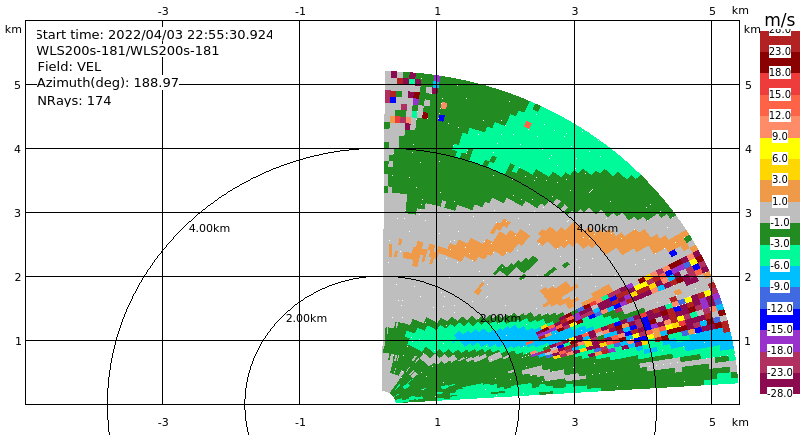The height and width of the screenshot is (435, 800).
Task: Click the 5 tick on the top axis
Action: 712,11
